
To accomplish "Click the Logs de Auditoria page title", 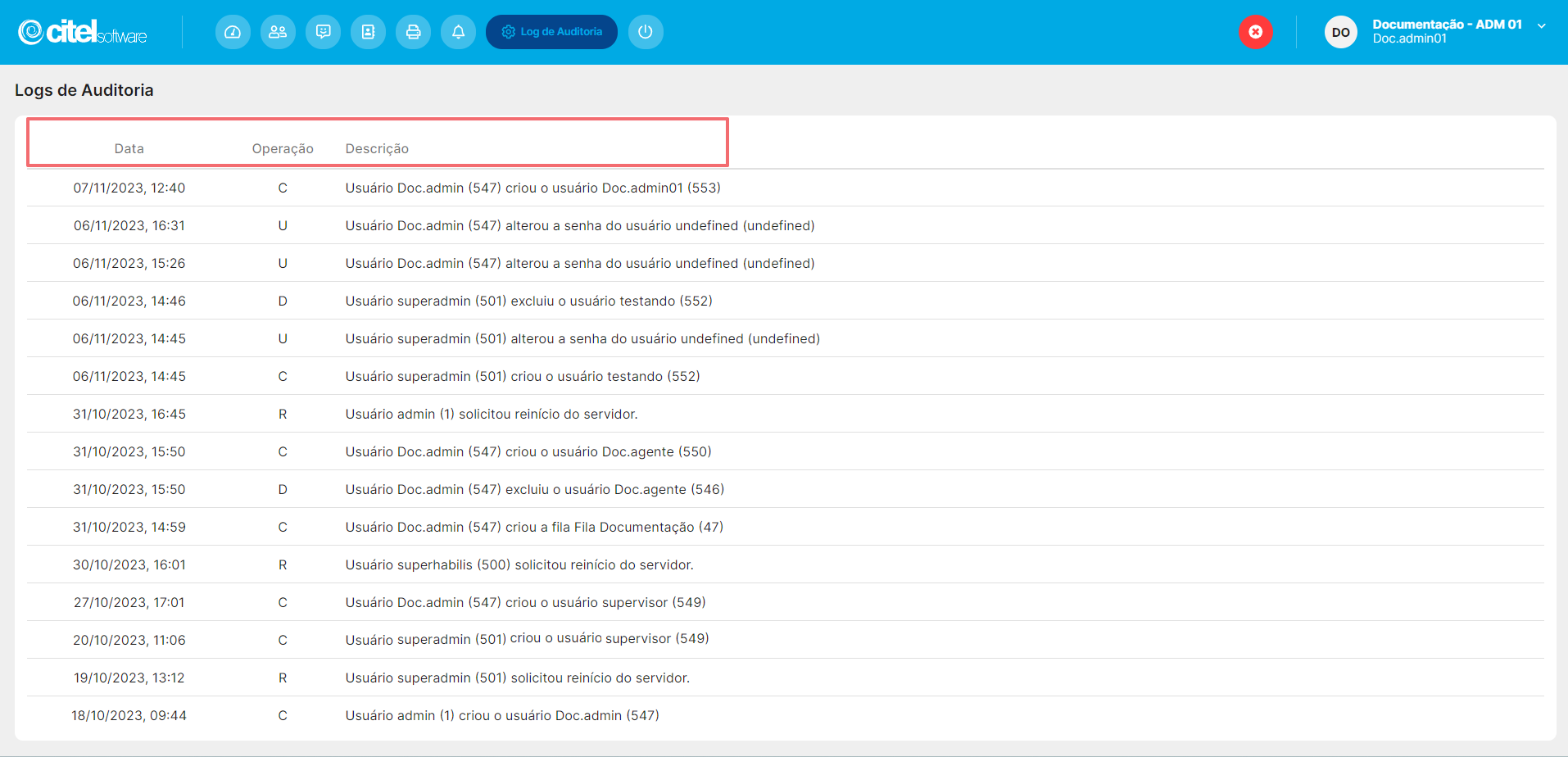I will click(x=84, y=90).
